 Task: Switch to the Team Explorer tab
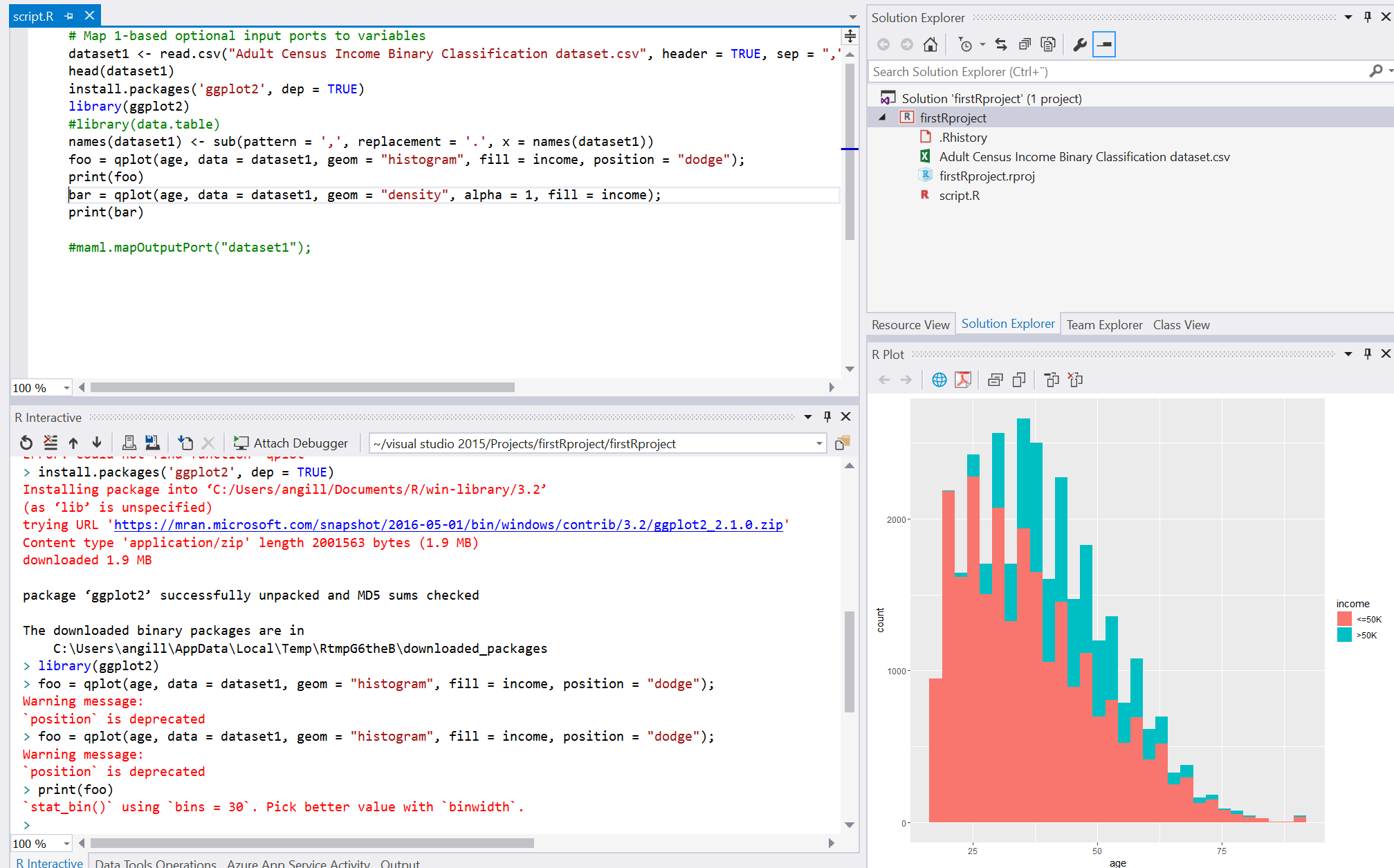click(x=1104, y=325)
